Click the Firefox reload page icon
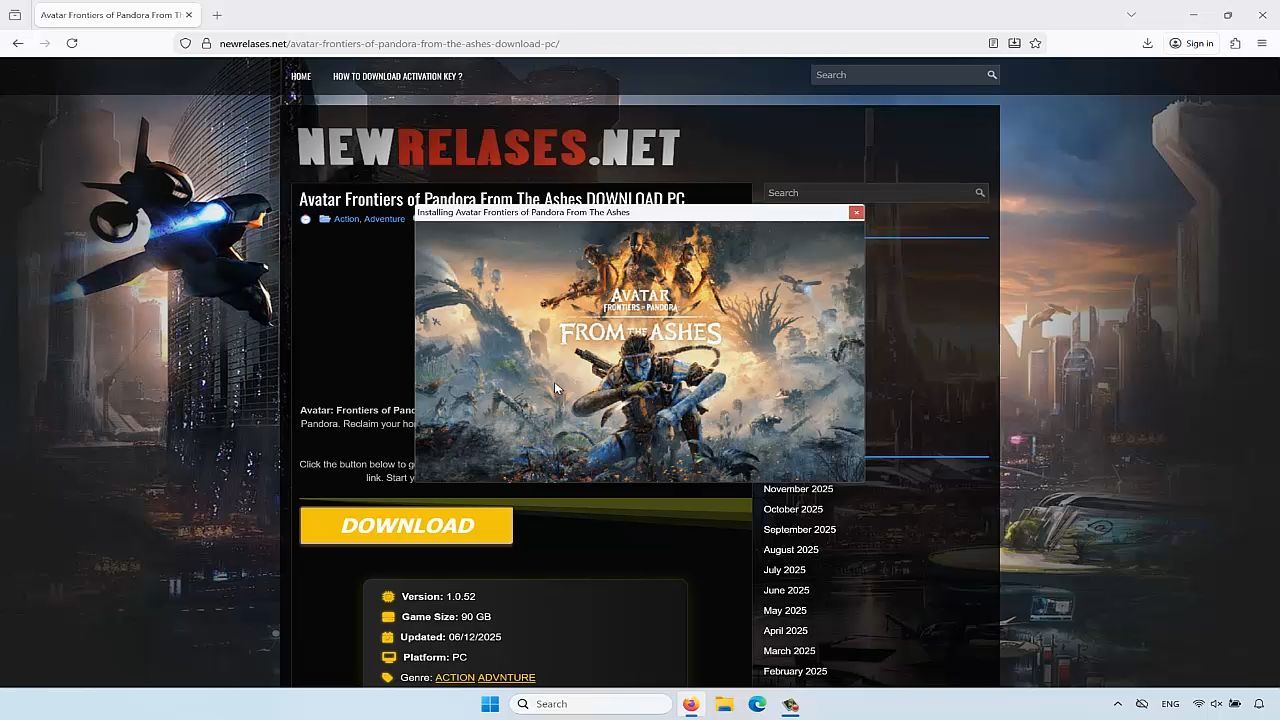1280x720 pixels. click(x=72, y=43)
